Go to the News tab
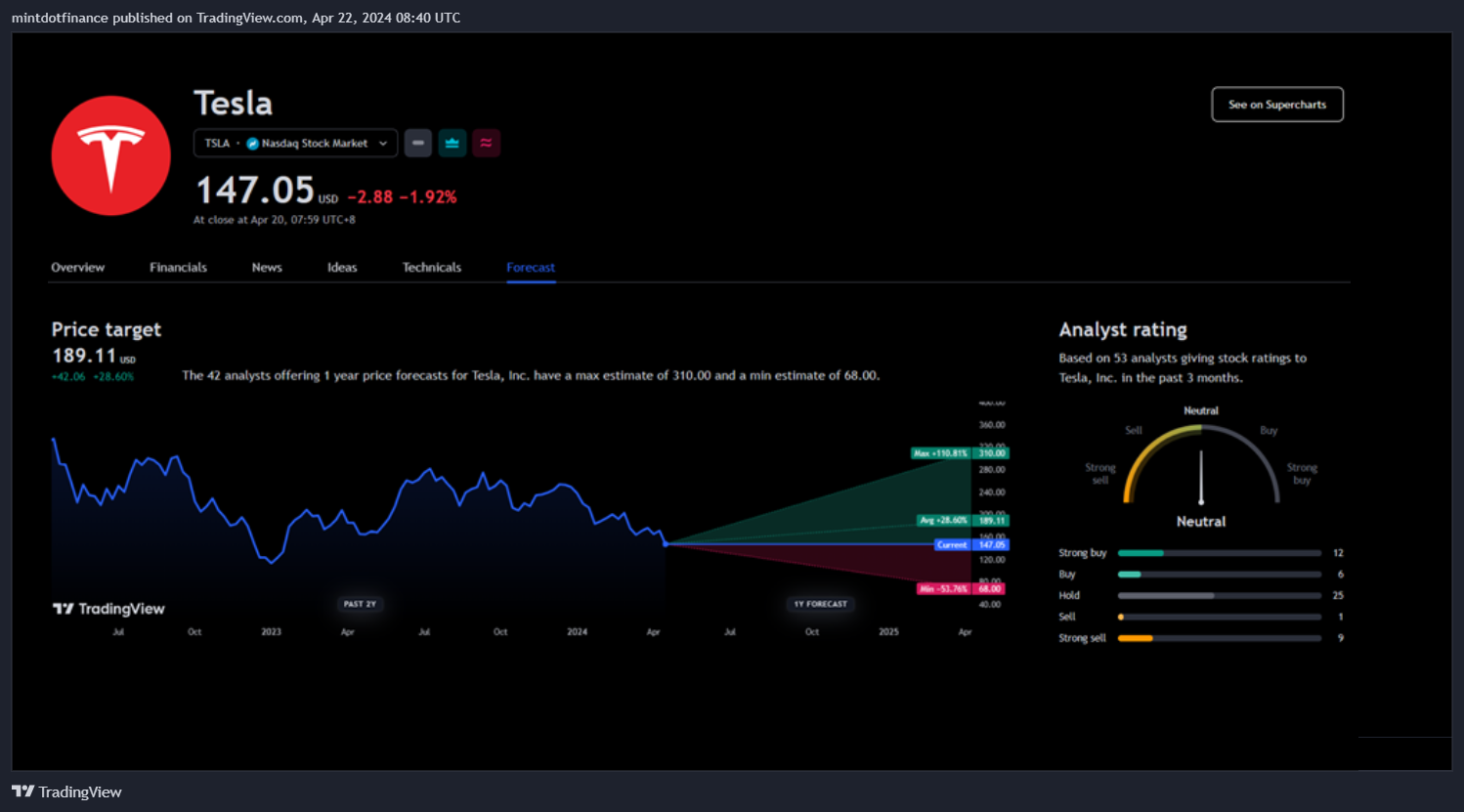1464x812 pixels. point(267,267)
